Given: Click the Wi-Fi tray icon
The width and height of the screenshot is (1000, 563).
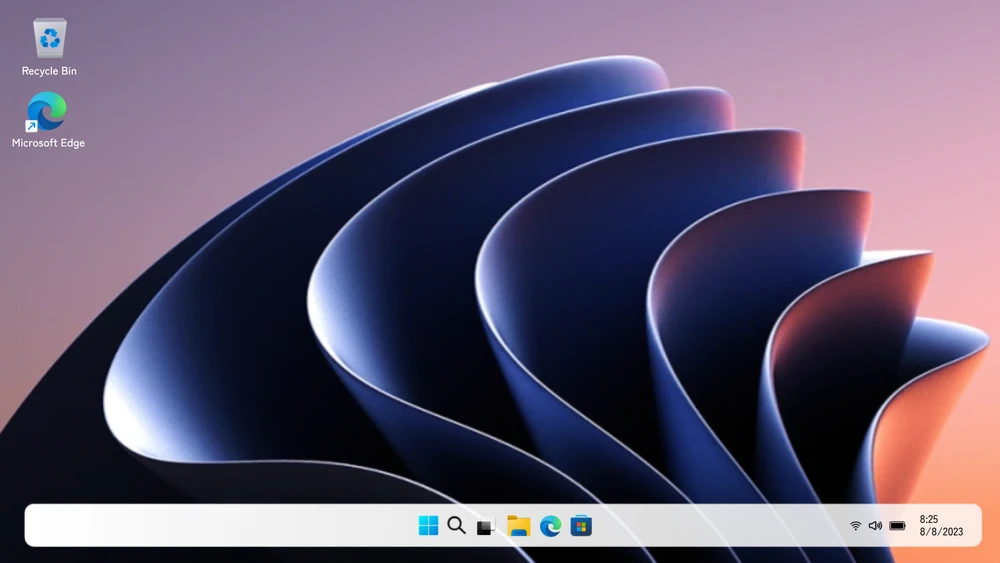Looking at the screenshot, I should [856, 525].
